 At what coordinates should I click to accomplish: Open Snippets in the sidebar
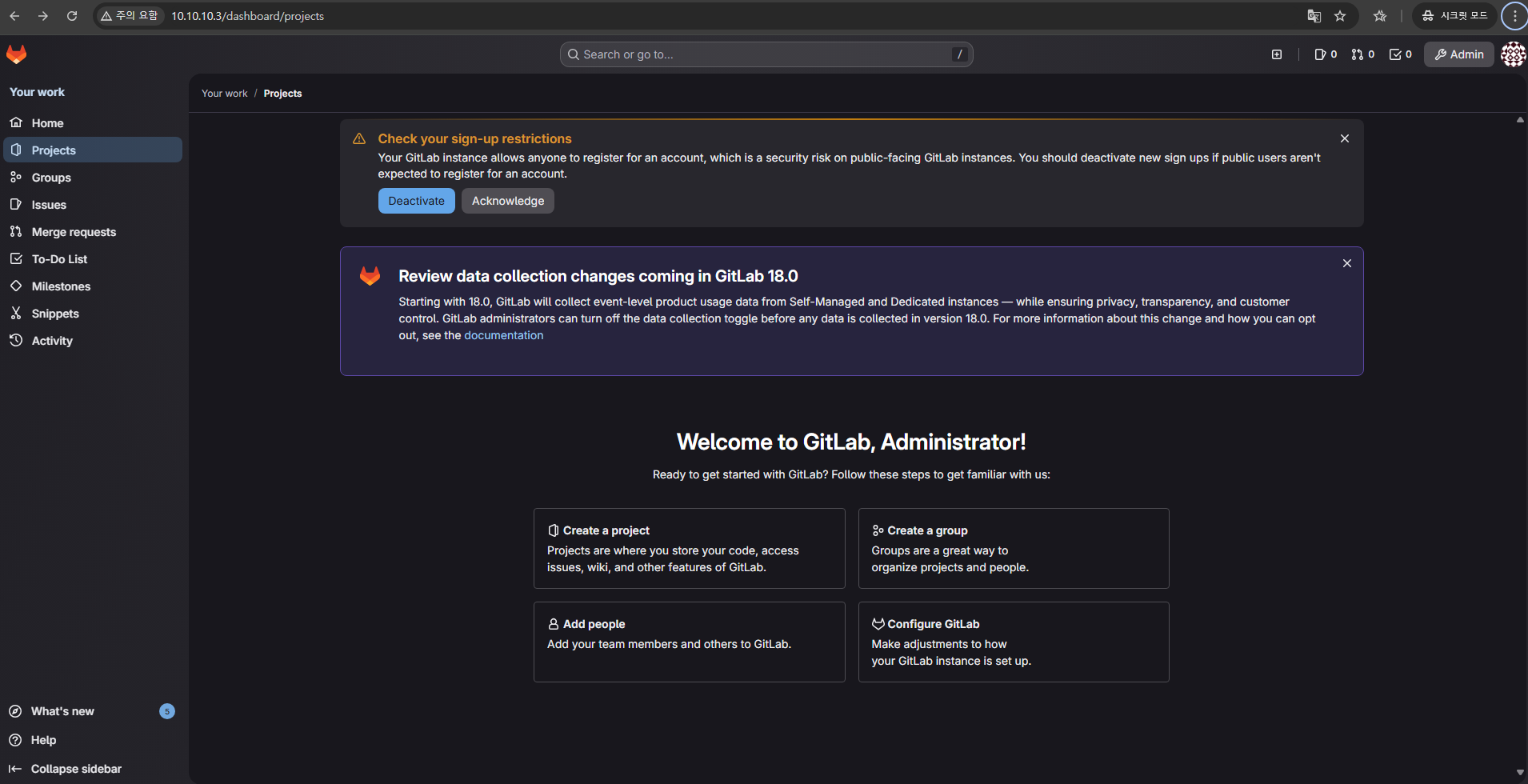[93, 314]
